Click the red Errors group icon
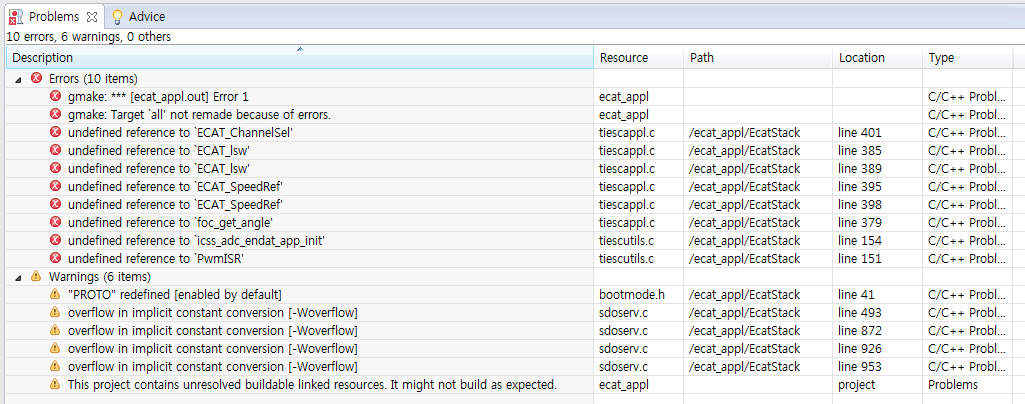Viewport: 1025px width, 404px height. click(x=37, y=79)
